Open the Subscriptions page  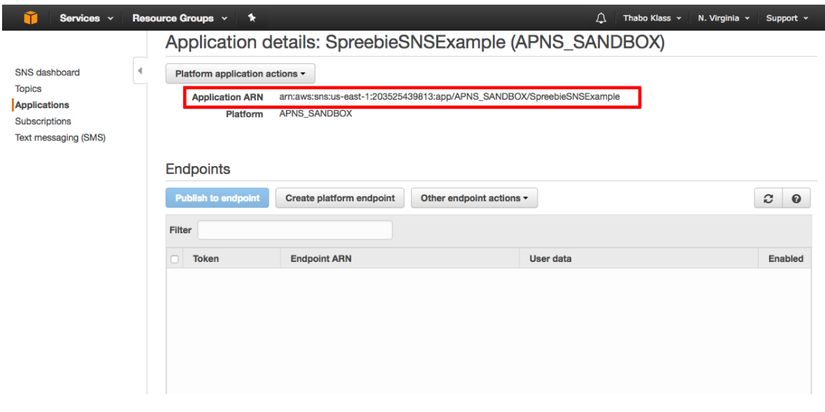(x=43, y=122)
